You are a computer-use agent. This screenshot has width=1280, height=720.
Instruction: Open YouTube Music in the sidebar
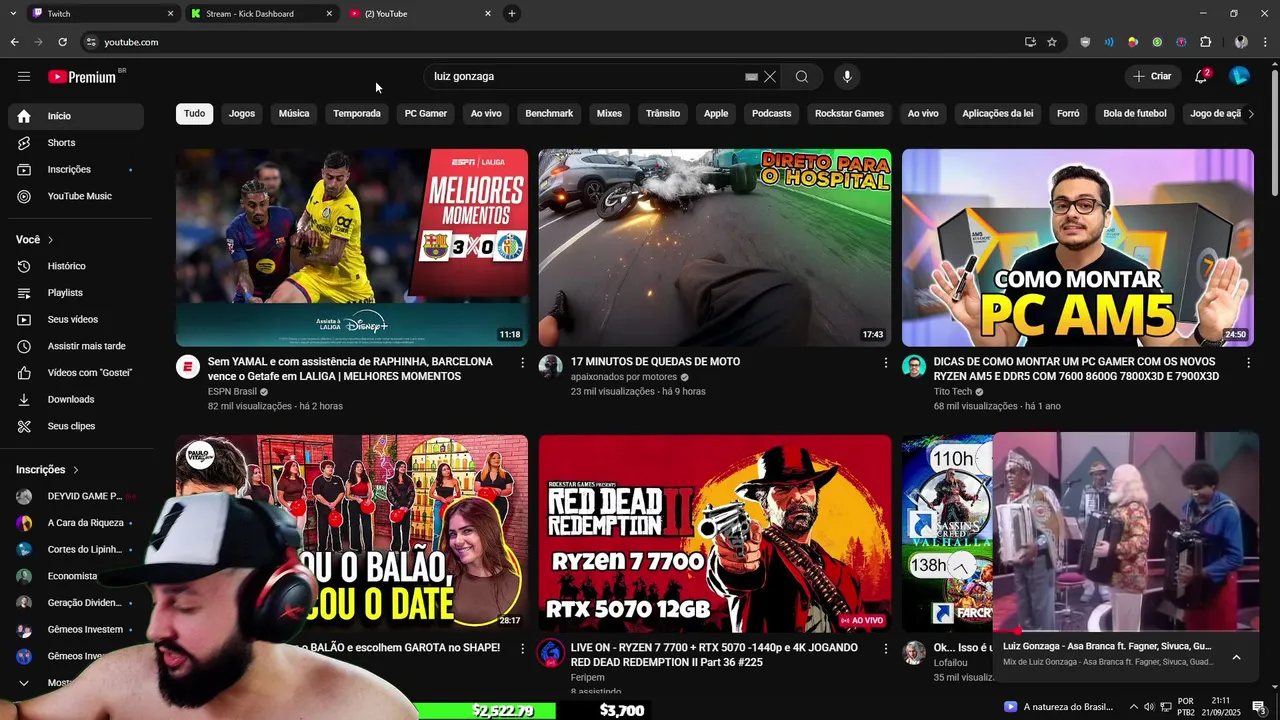[76, 196]
